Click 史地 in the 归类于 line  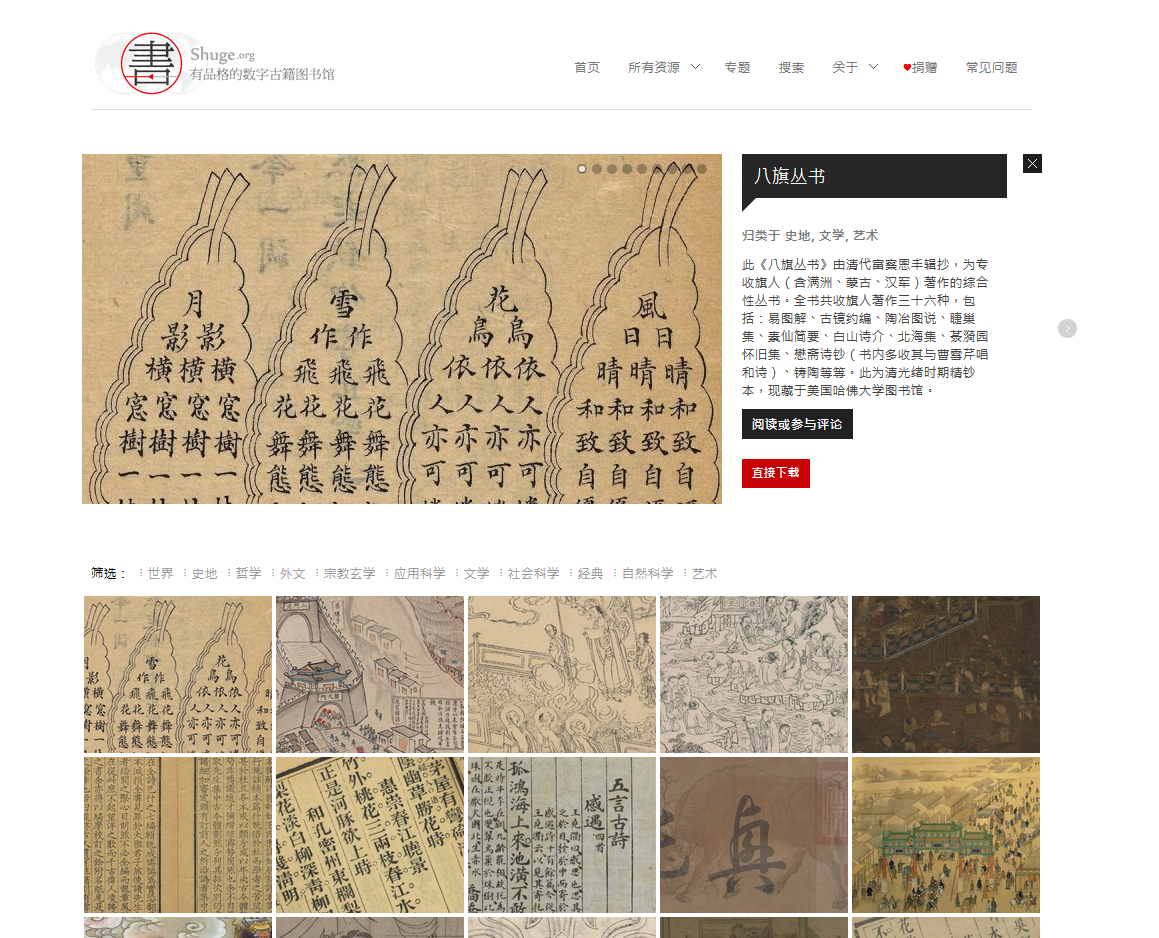(x=798, y=235)
